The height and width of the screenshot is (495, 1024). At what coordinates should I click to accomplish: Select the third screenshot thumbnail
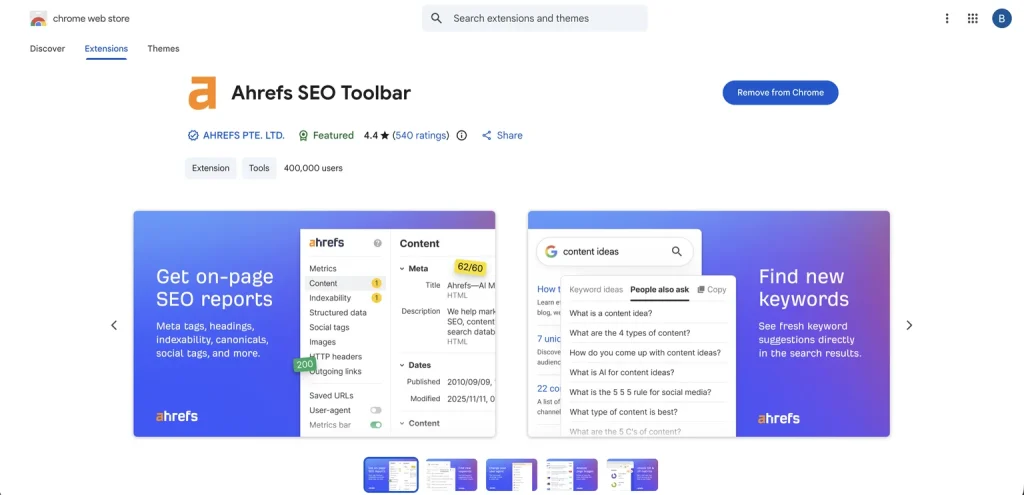[511, 475]
